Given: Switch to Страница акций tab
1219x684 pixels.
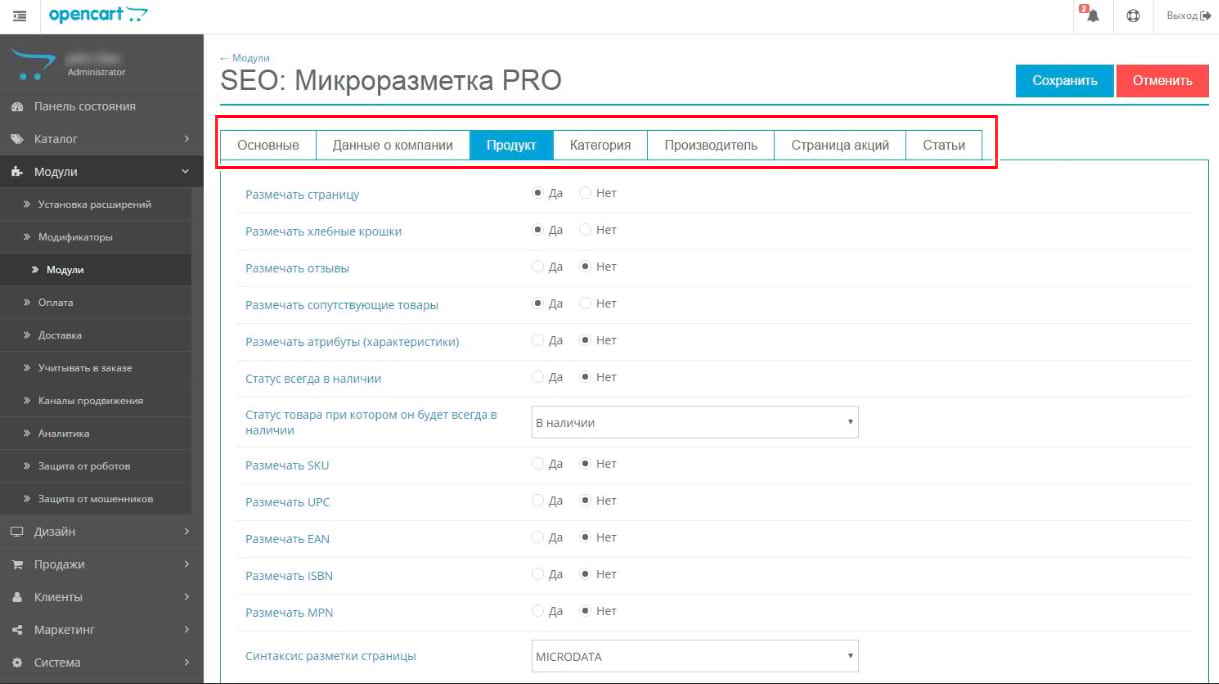Looking at the screenshot, I should [x=840, y=145].
